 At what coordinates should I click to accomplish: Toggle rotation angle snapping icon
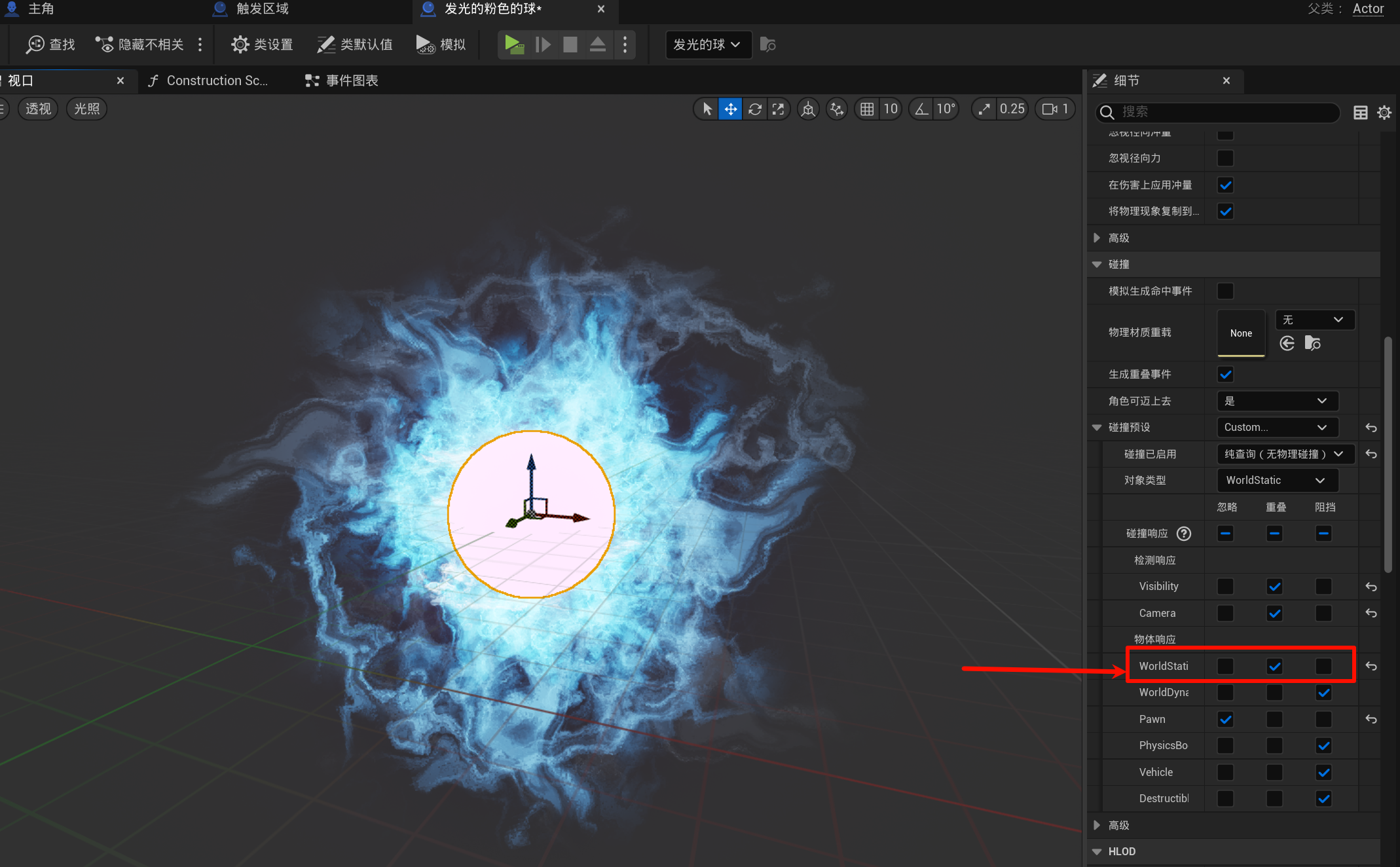[921, 109]
